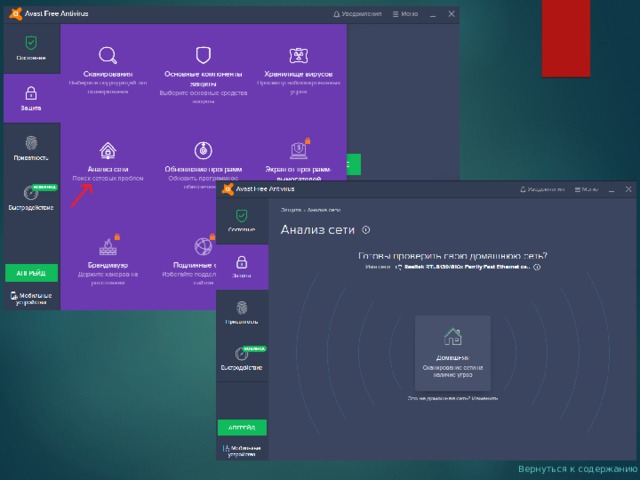640x480 pixels.
Task: Click Домашняя network scan tile
Action: coord(453,353)
